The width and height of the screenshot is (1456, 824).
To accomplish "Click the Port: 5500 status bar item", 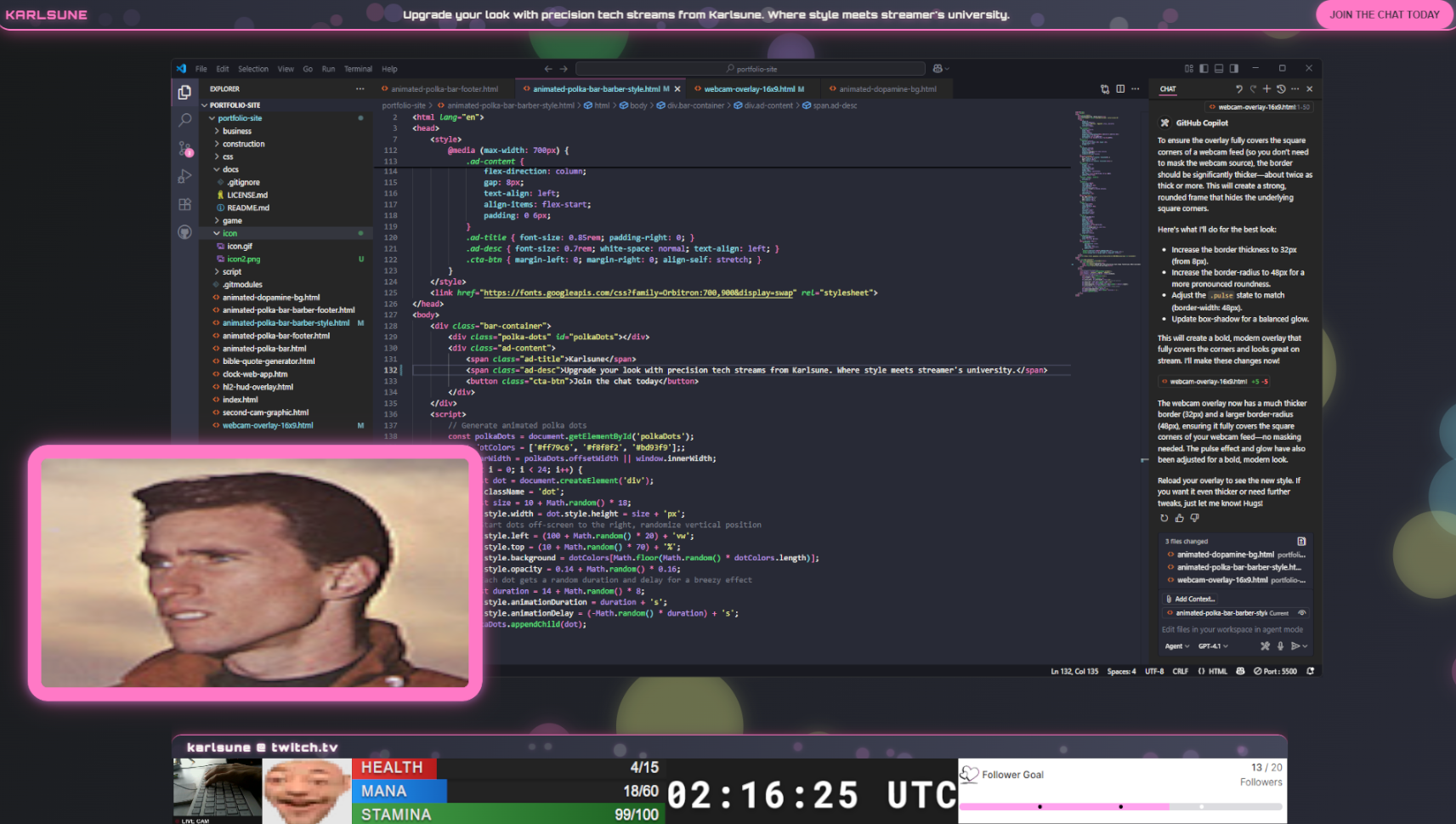I will point(1275,671).
